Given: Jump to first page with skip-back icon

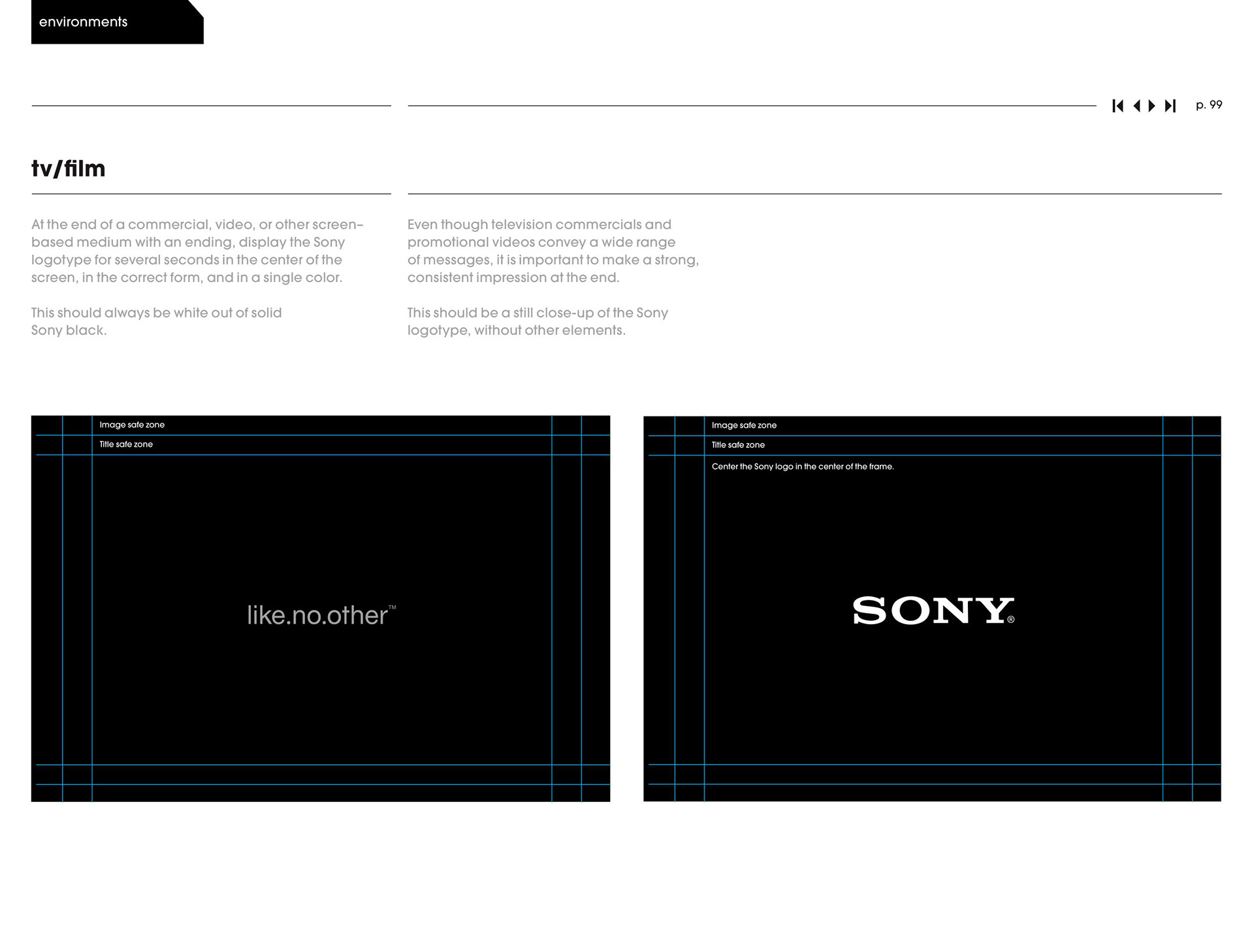Looking at the screenshot, I should click(x=1117, y=106).
